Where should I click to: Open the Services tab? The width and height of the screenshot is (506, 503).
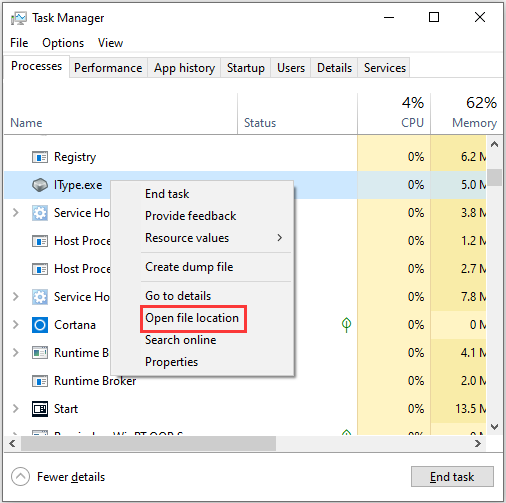point(385,68)
